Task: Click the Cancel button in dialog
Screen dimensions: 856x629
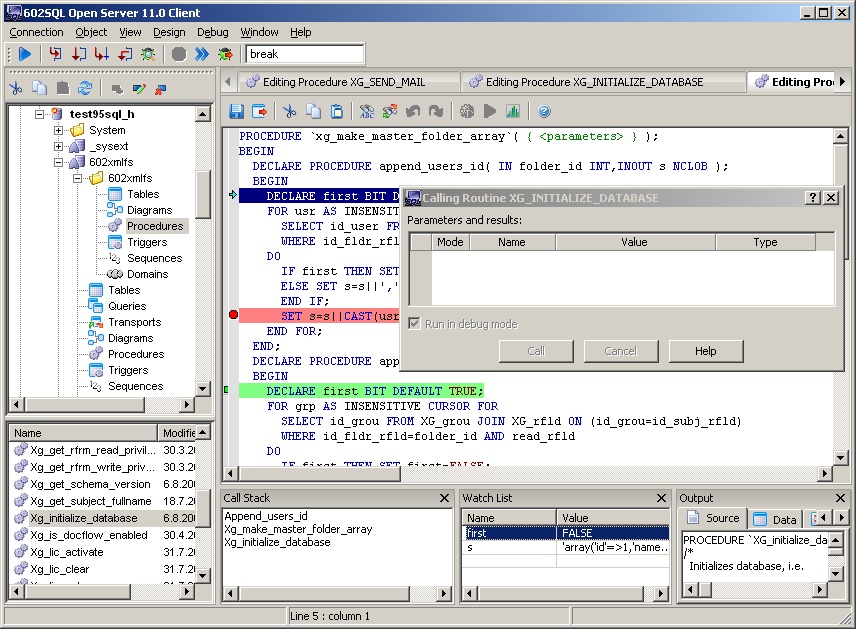Action: (x=620, y=351)
